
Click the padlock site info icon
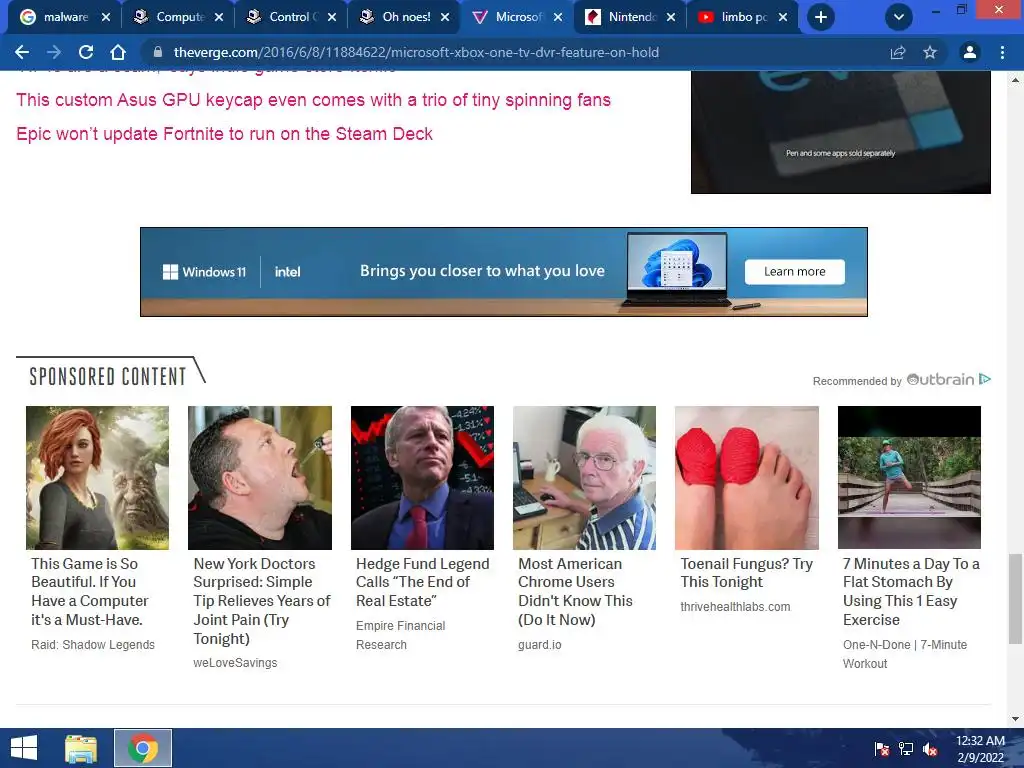coord(157,52)
